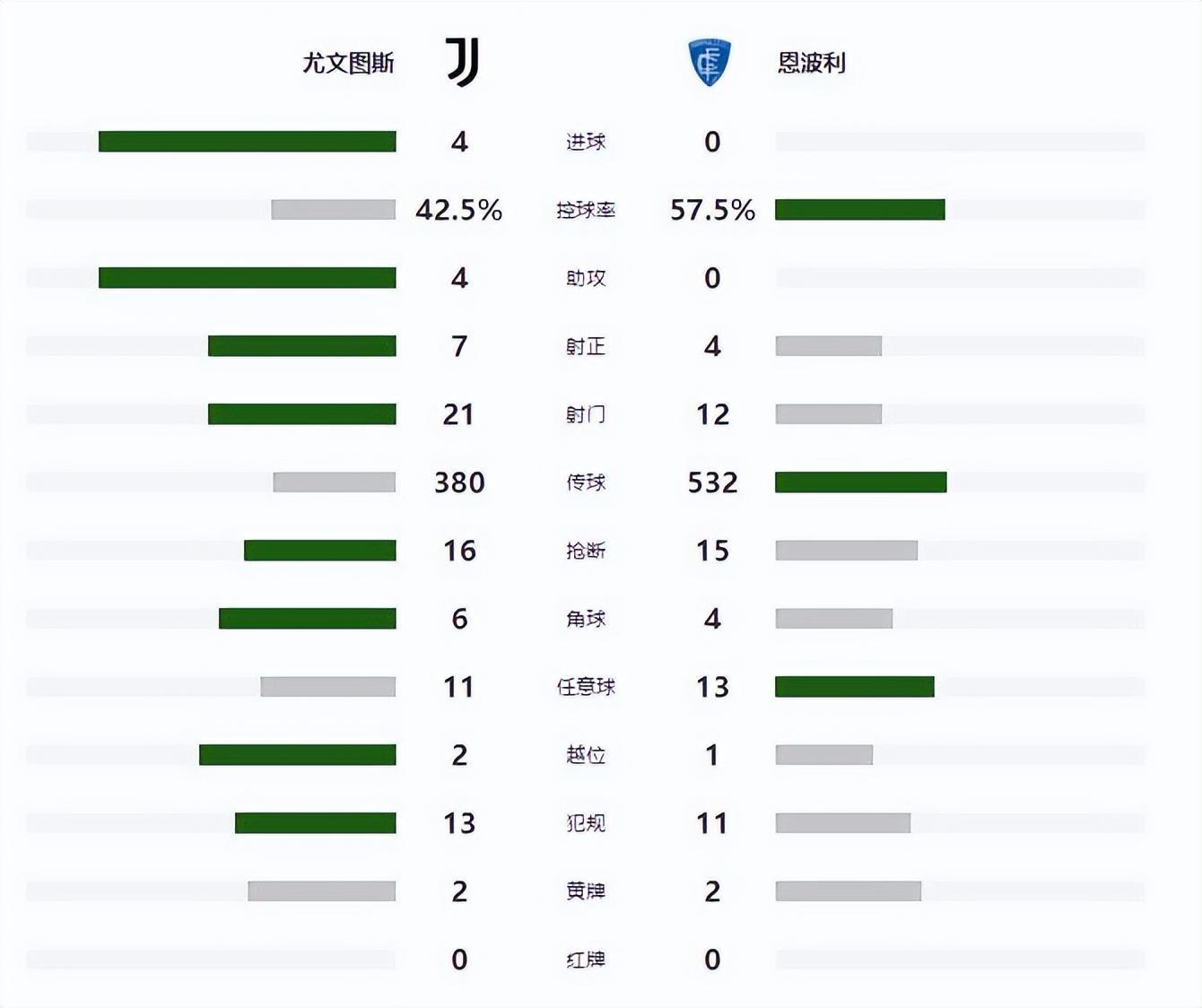Click the 进球 stat label
Image resolution: width=1202 pixels, height=1008 pixels.
point(586,142)
